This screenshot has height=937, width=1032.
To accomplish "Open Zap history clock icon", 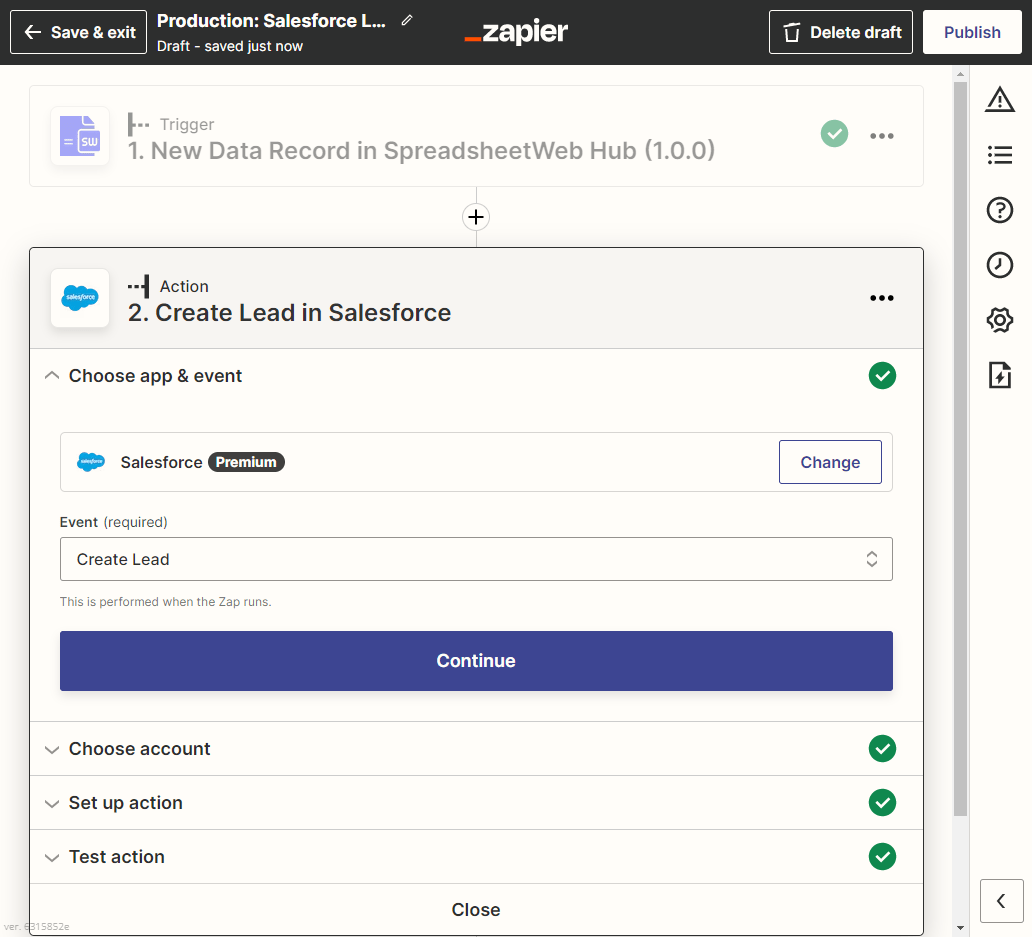I will click(x=999, y=265).
